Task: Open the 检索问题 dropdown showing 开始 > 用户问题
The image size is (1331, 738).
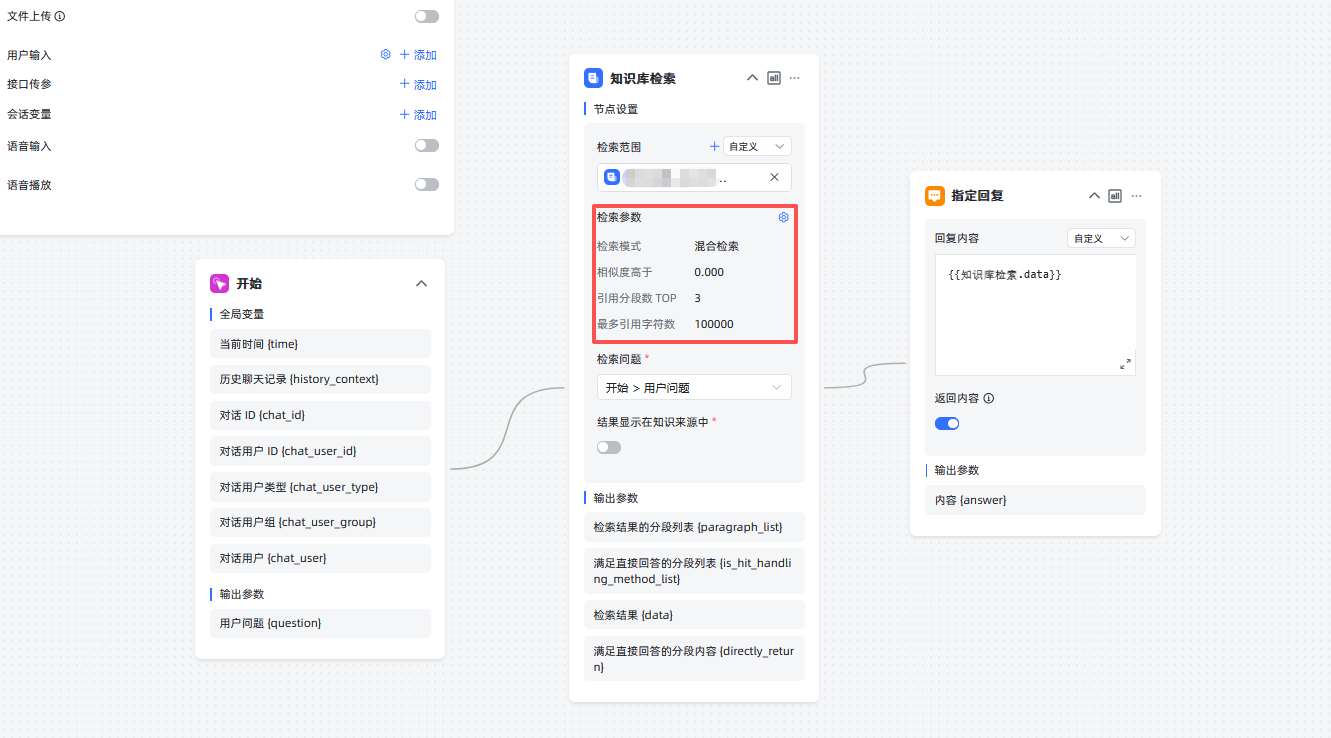Action: [694, 387]
